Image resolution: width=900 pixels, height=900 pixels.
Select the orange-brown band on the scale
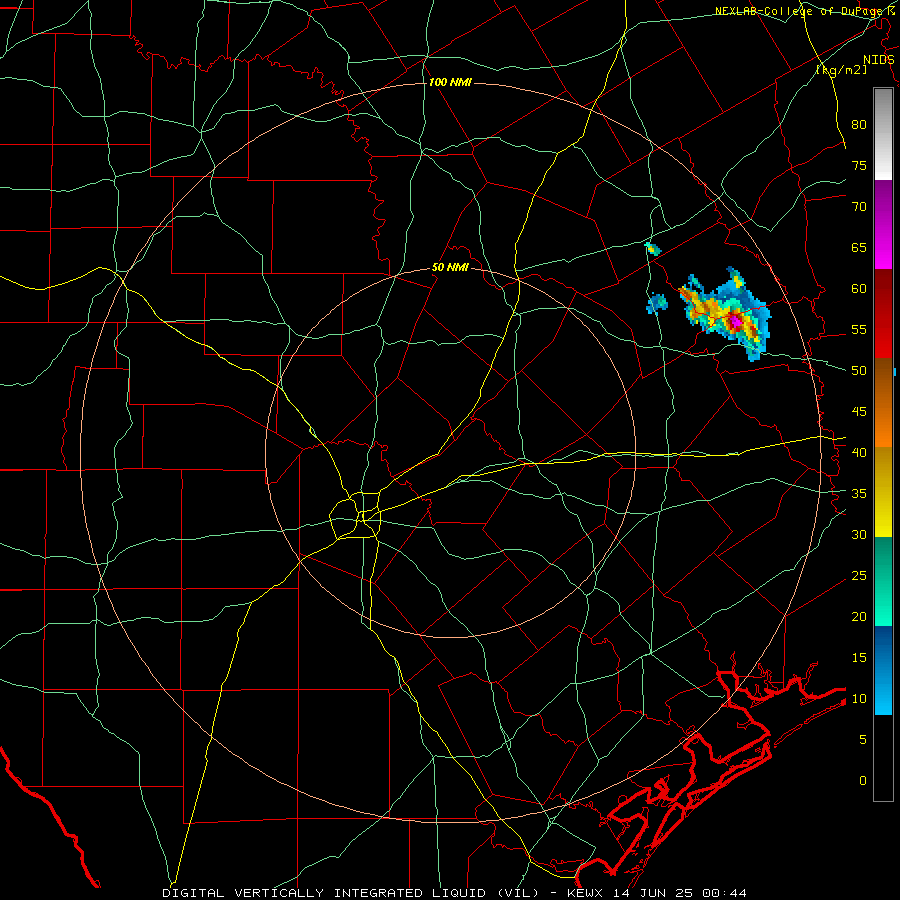(x=883, y=404)
